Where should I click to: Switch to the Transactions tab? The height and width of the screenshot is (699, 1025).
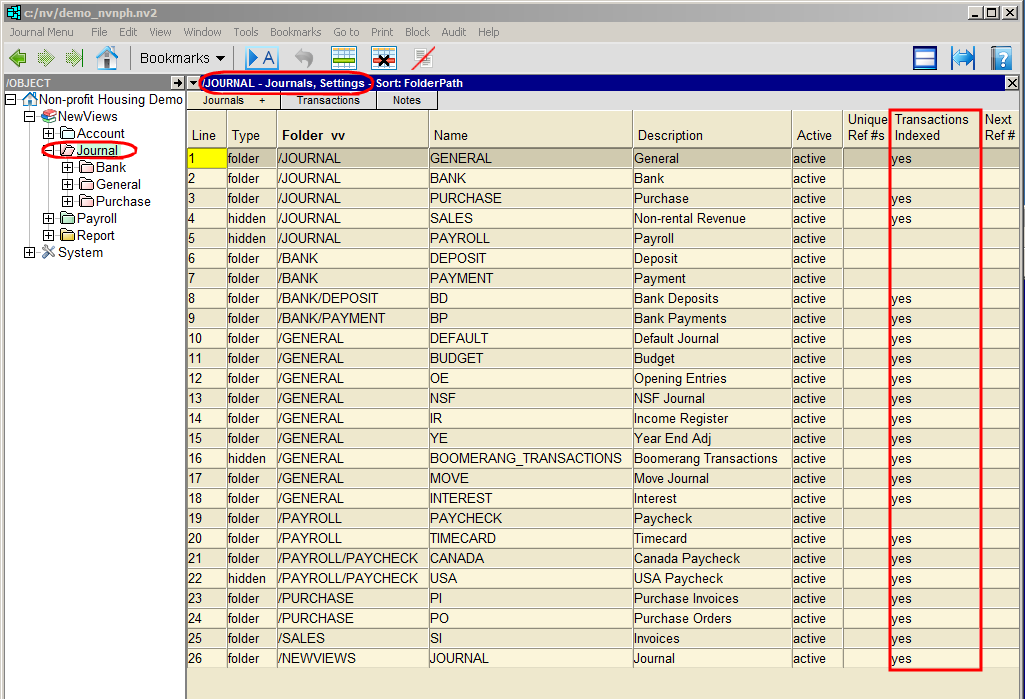pyautogui.click(x=327, y=100)
